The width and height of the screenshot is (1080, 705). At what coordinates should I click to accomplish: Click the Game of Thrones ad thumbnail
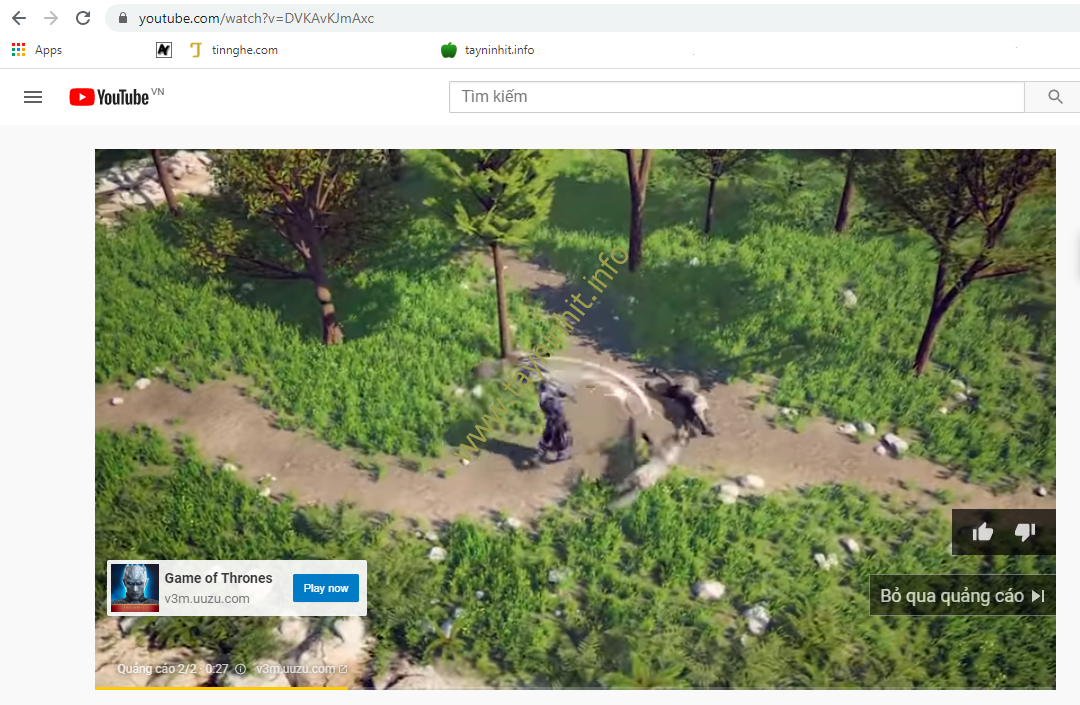134,588
